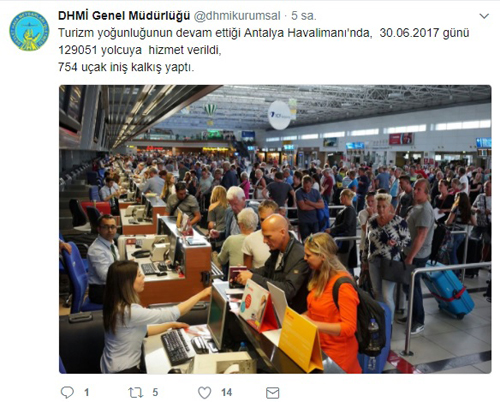Click the reply speech bubble icon

point(67,392)
